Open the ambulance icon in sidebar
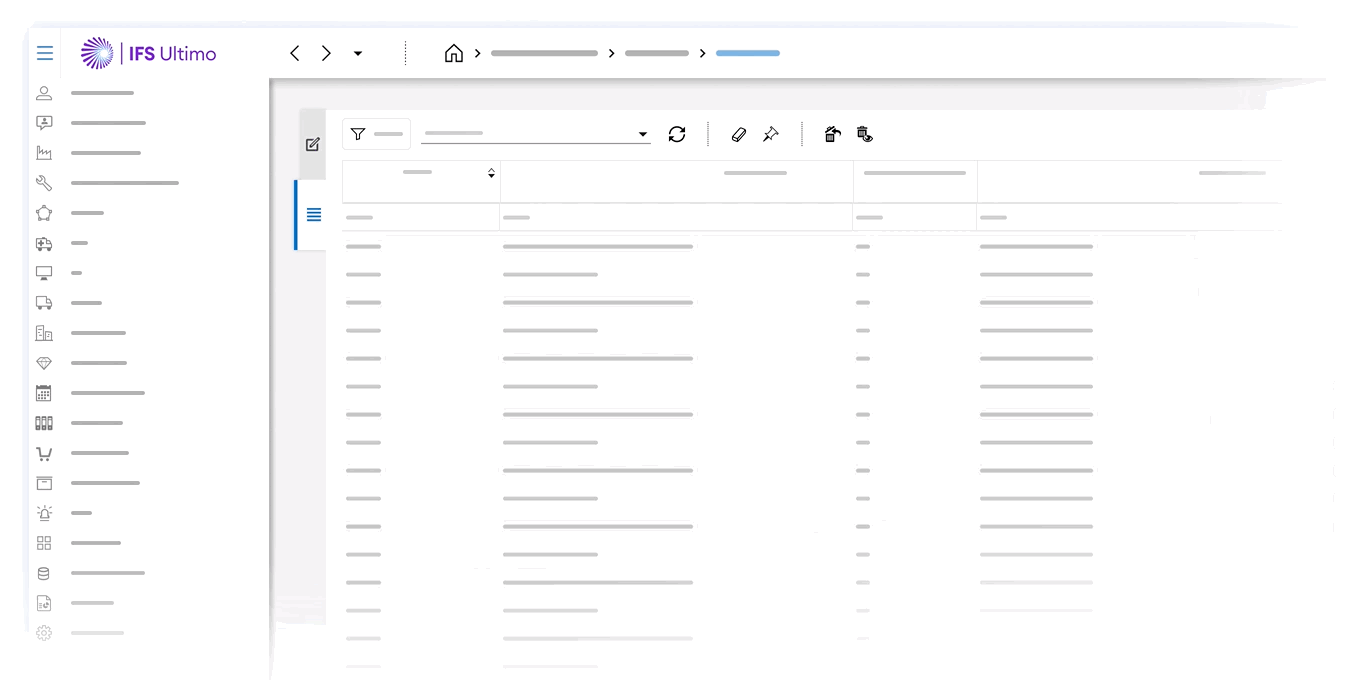The height and width of the screenshot is (700, 1350). (x=44, y=243)
